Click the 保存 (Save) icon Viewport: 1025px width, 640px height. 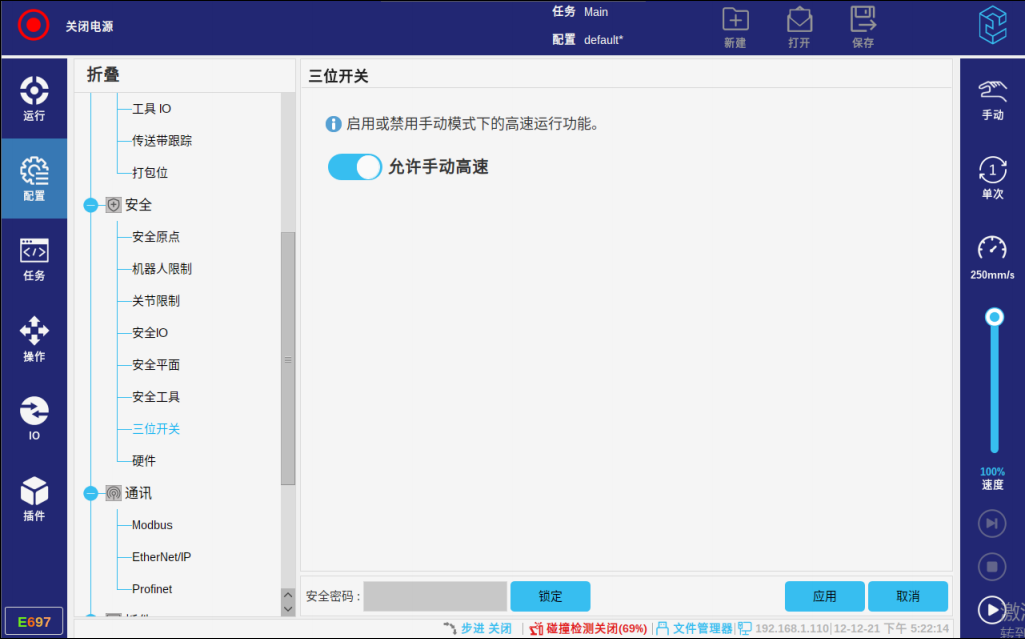point(862,26)
